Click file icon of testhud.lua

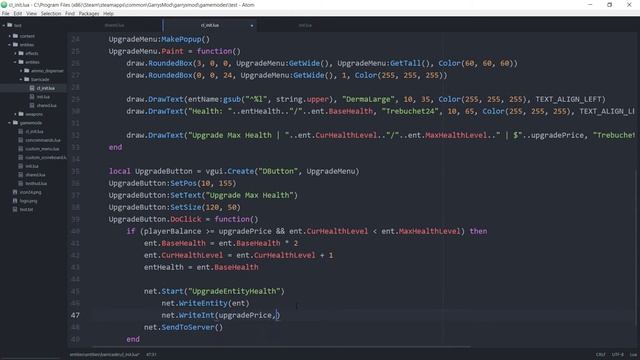click(20, 183)
